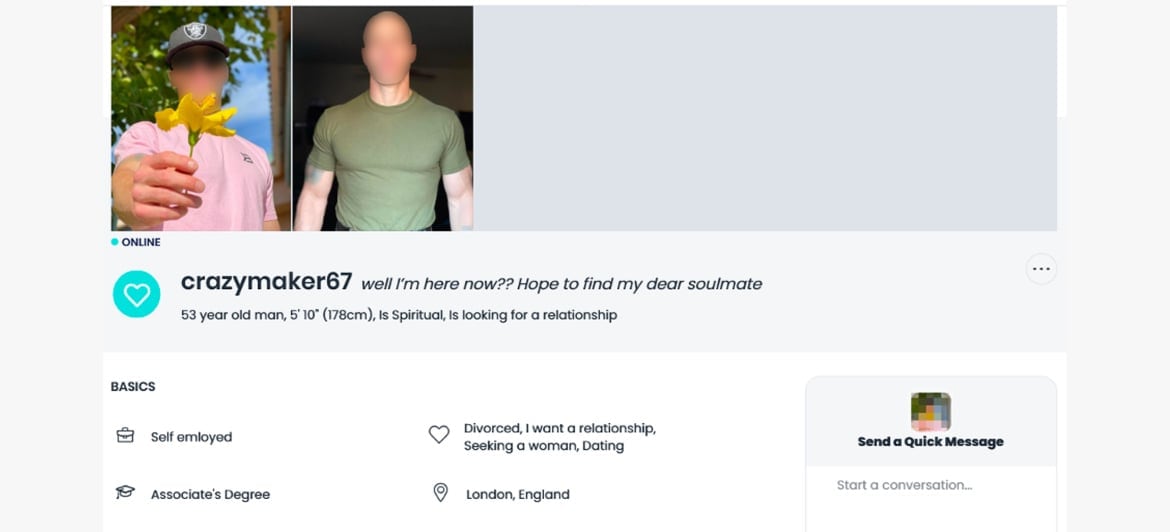Click the soulmate headline text
Image resolution: width=1170 pixels, height=532 pixels.
(561, 284)
